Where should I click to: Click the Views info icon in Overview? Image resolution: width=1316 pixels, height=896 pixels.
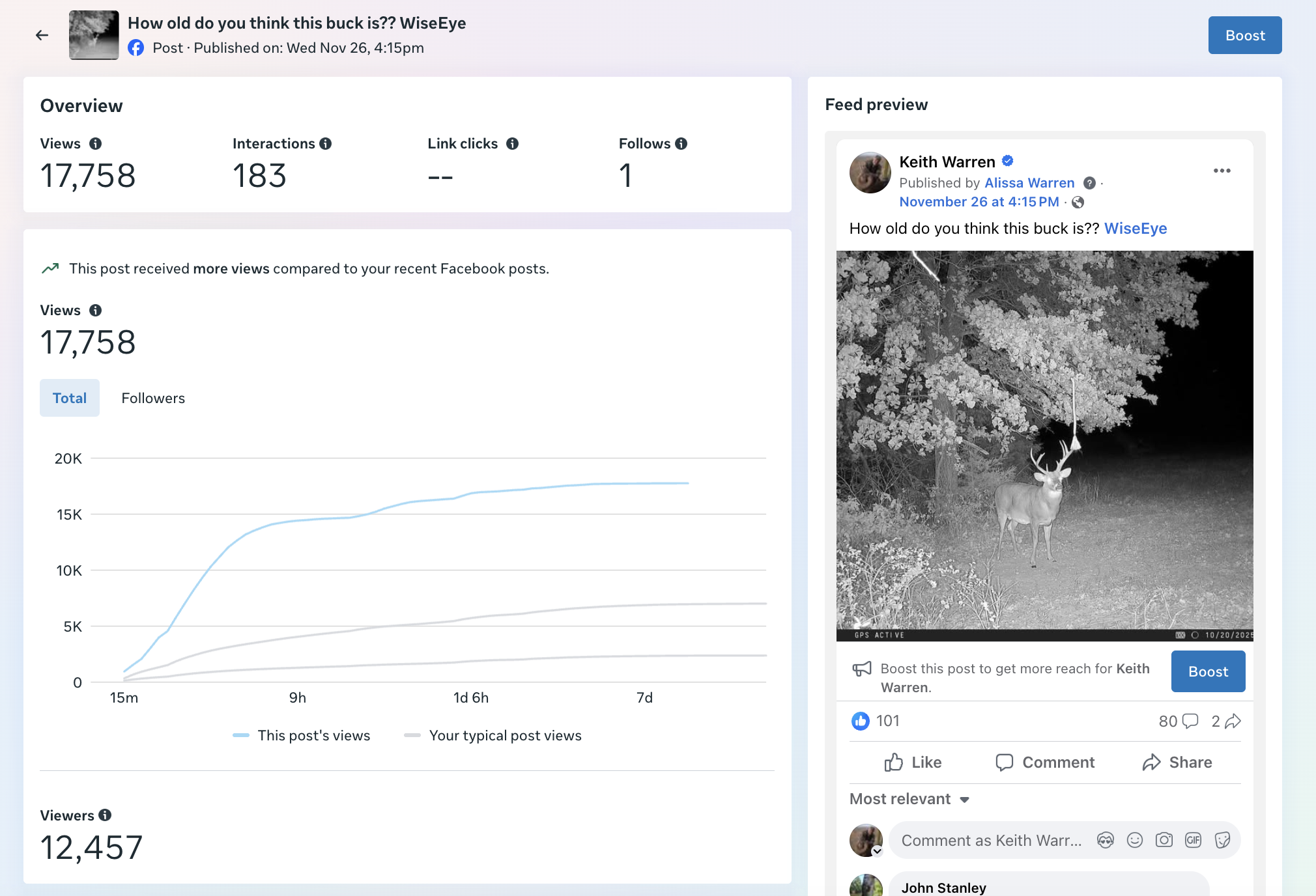[x=95, y=144]
